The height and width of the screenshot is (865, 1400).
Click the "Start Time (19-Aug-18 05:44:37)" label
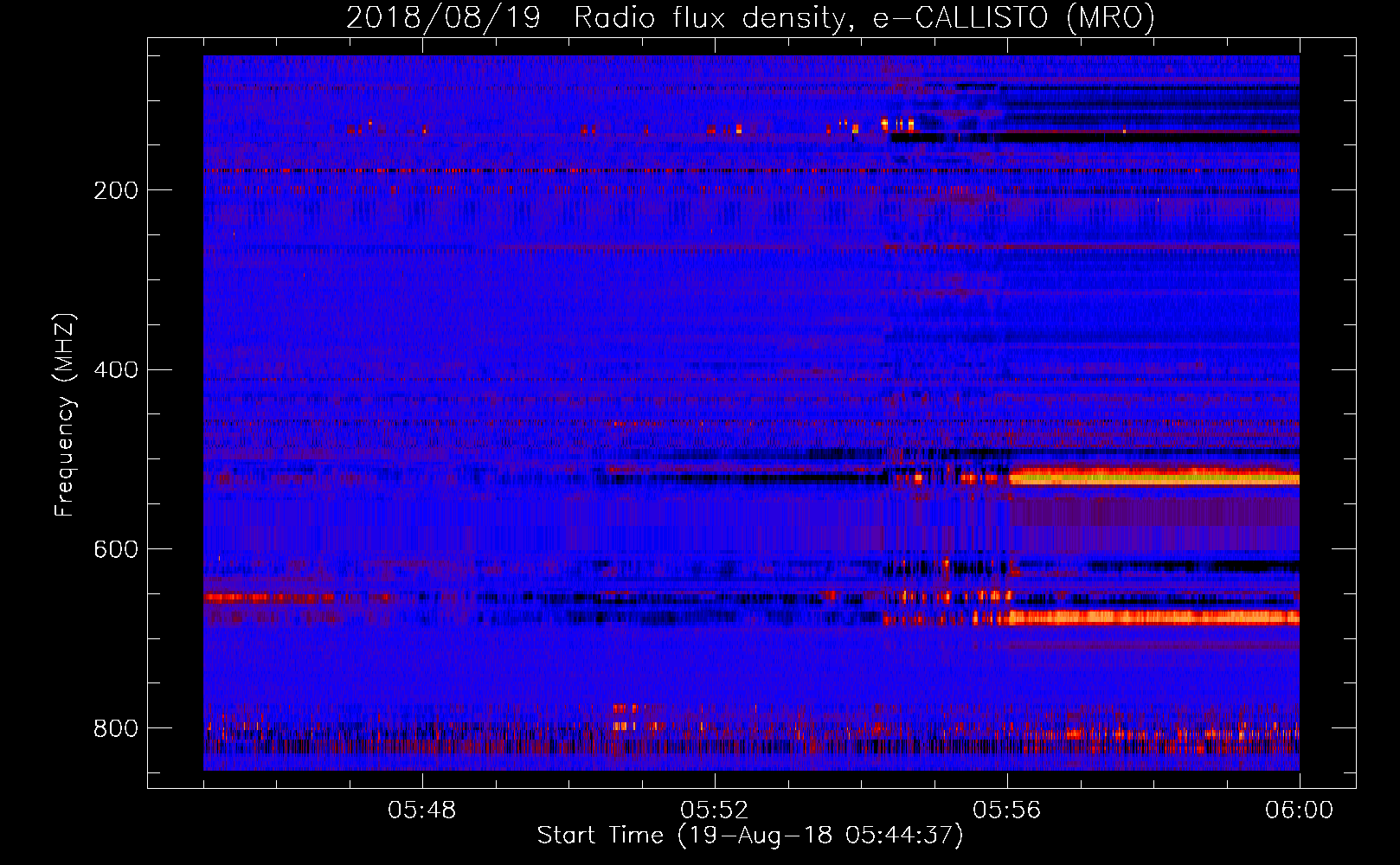pos(750,836)
